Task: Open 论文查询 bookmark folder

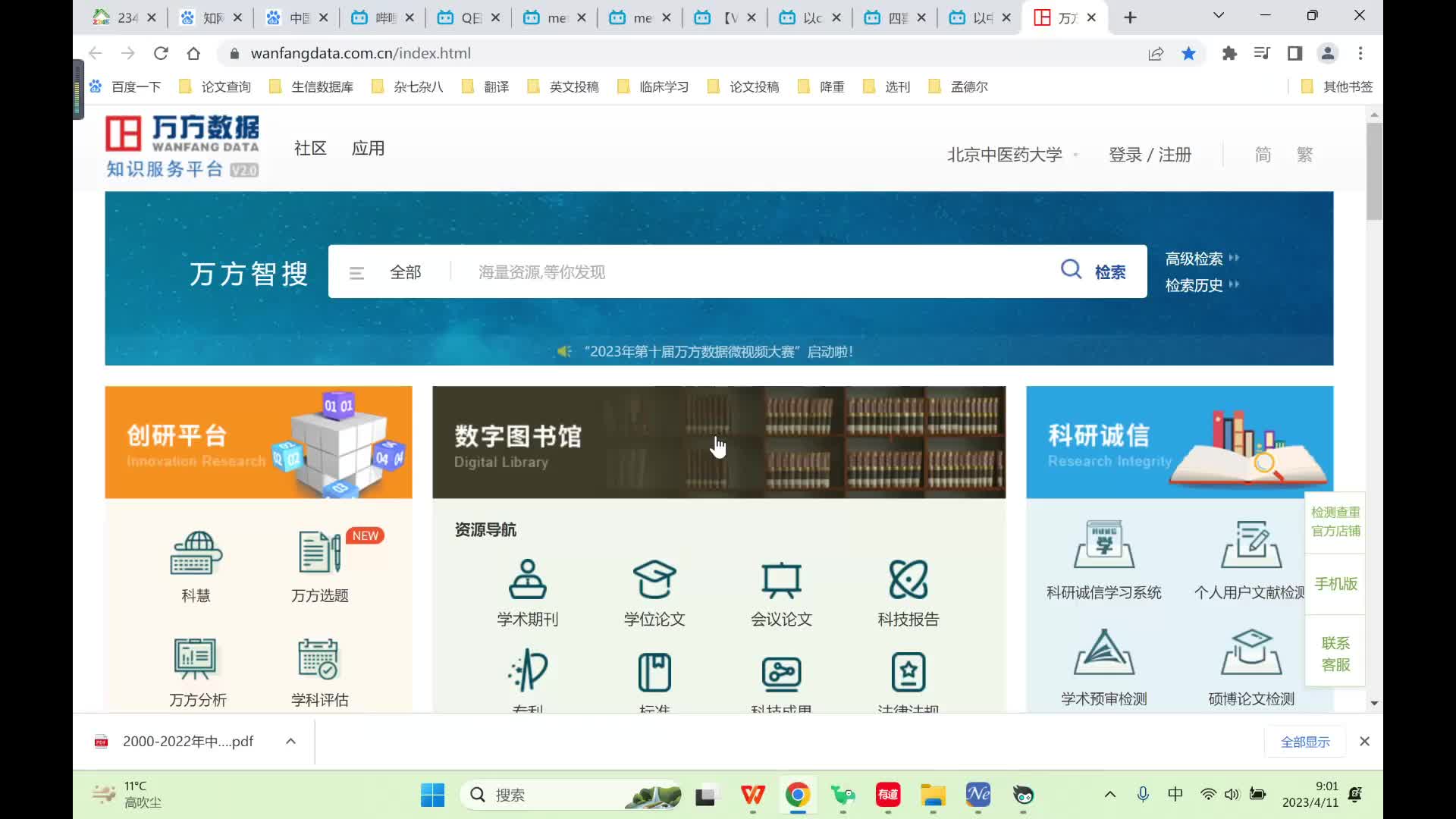Action: coord(215,86)
